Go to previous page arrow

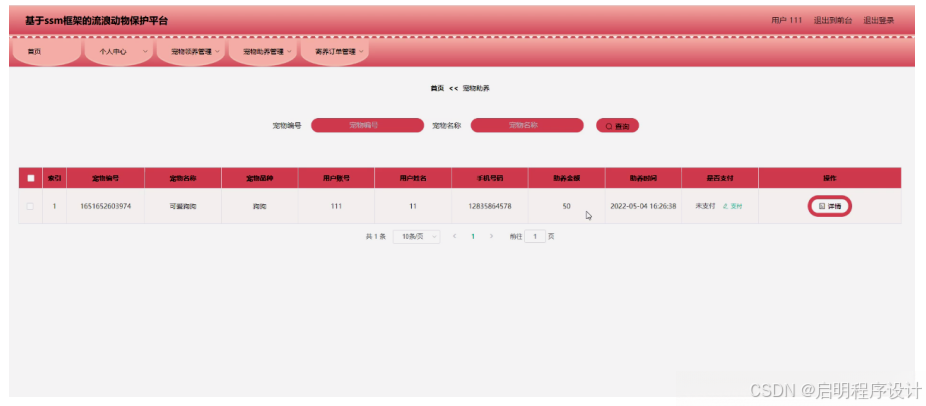click(x=454, y=236)
